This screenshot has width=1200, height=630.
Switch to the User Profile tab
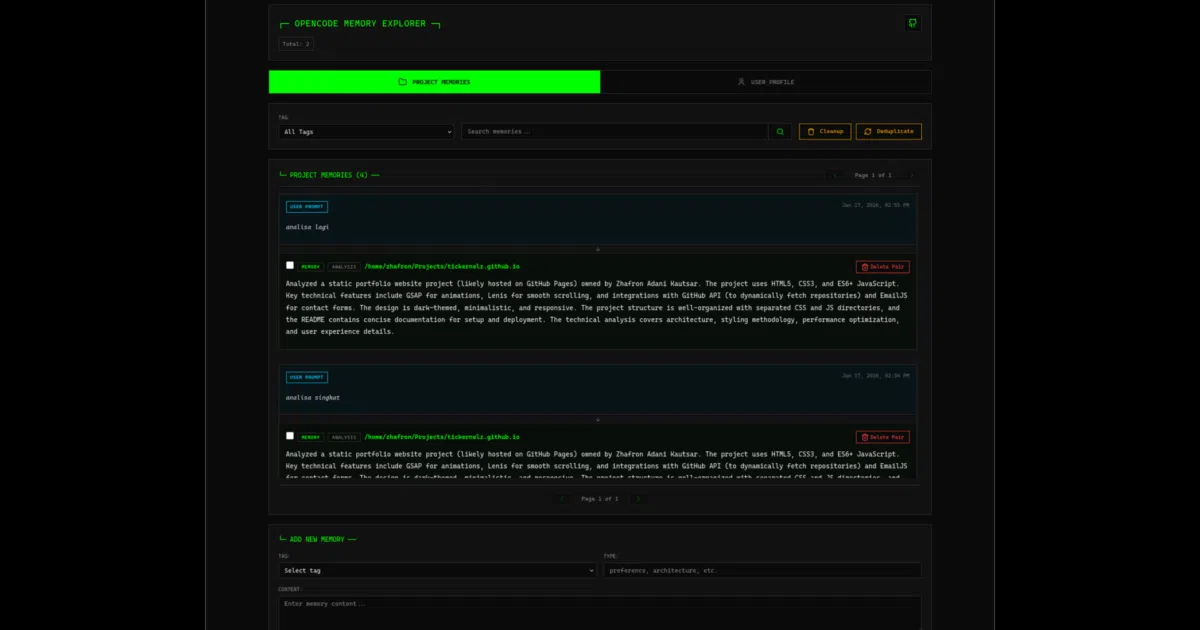(765, 82)
